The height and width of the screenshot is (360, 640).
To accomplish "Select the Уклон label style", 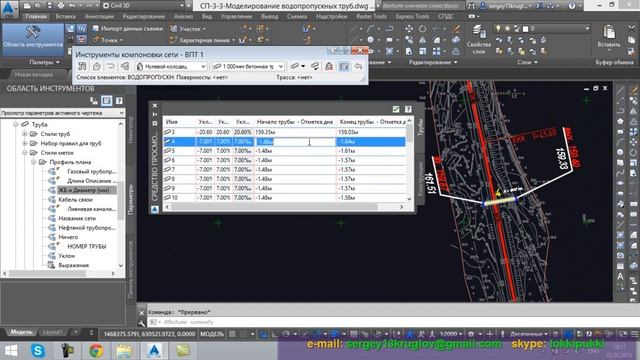I will 67,256.
